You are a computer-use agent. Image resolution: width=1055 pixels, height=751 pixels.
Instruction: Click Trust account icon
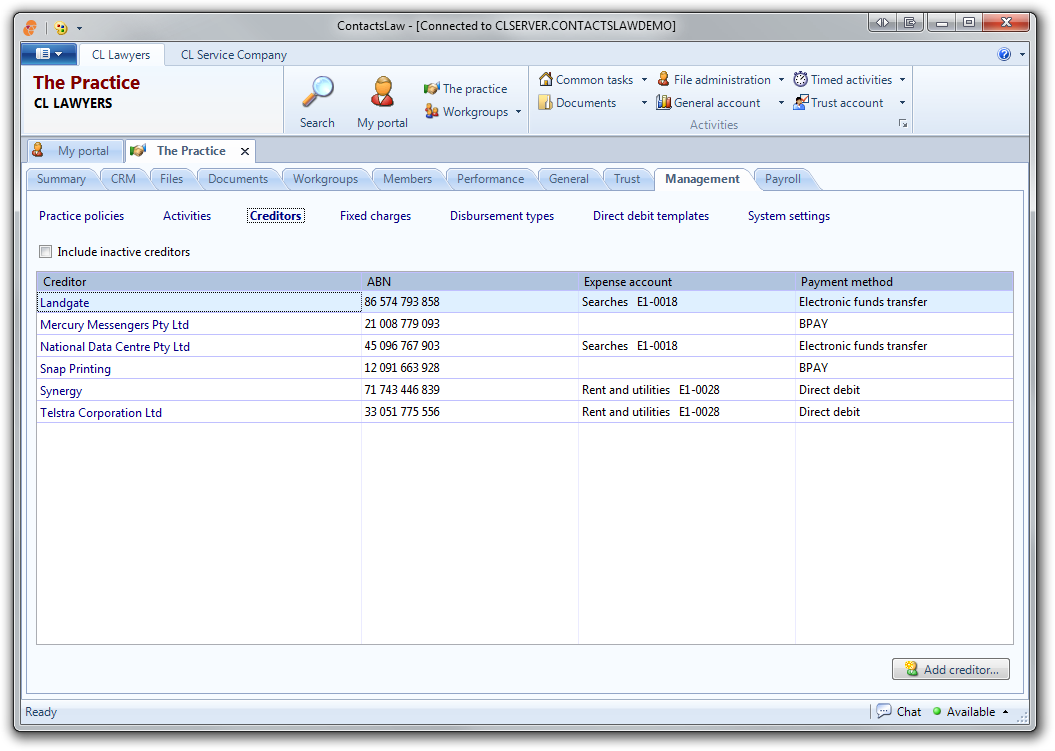(x=800, y=102)
